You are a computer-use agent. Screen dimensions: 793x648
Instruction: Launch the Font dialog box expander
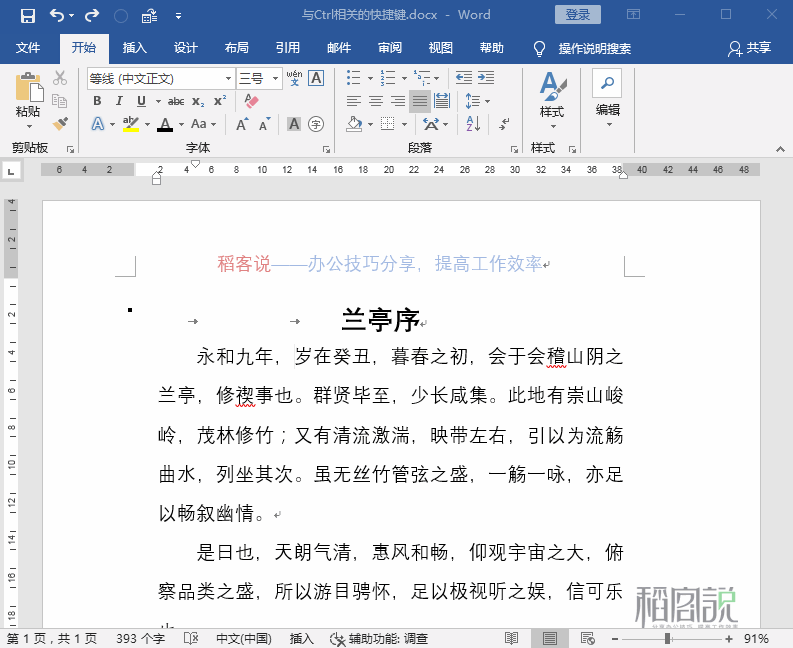pyautogui.click(x=326, y=149)
